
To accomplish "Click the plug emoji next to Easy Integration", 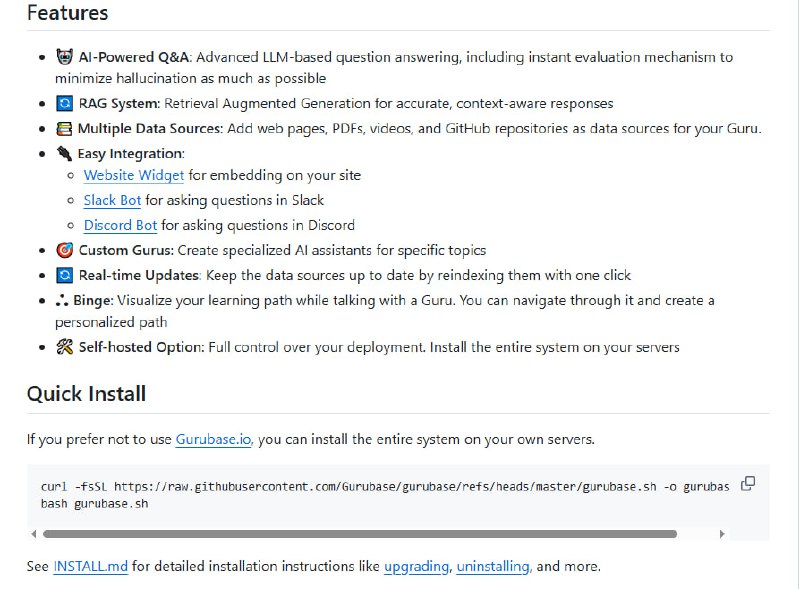I will [65, 153].
